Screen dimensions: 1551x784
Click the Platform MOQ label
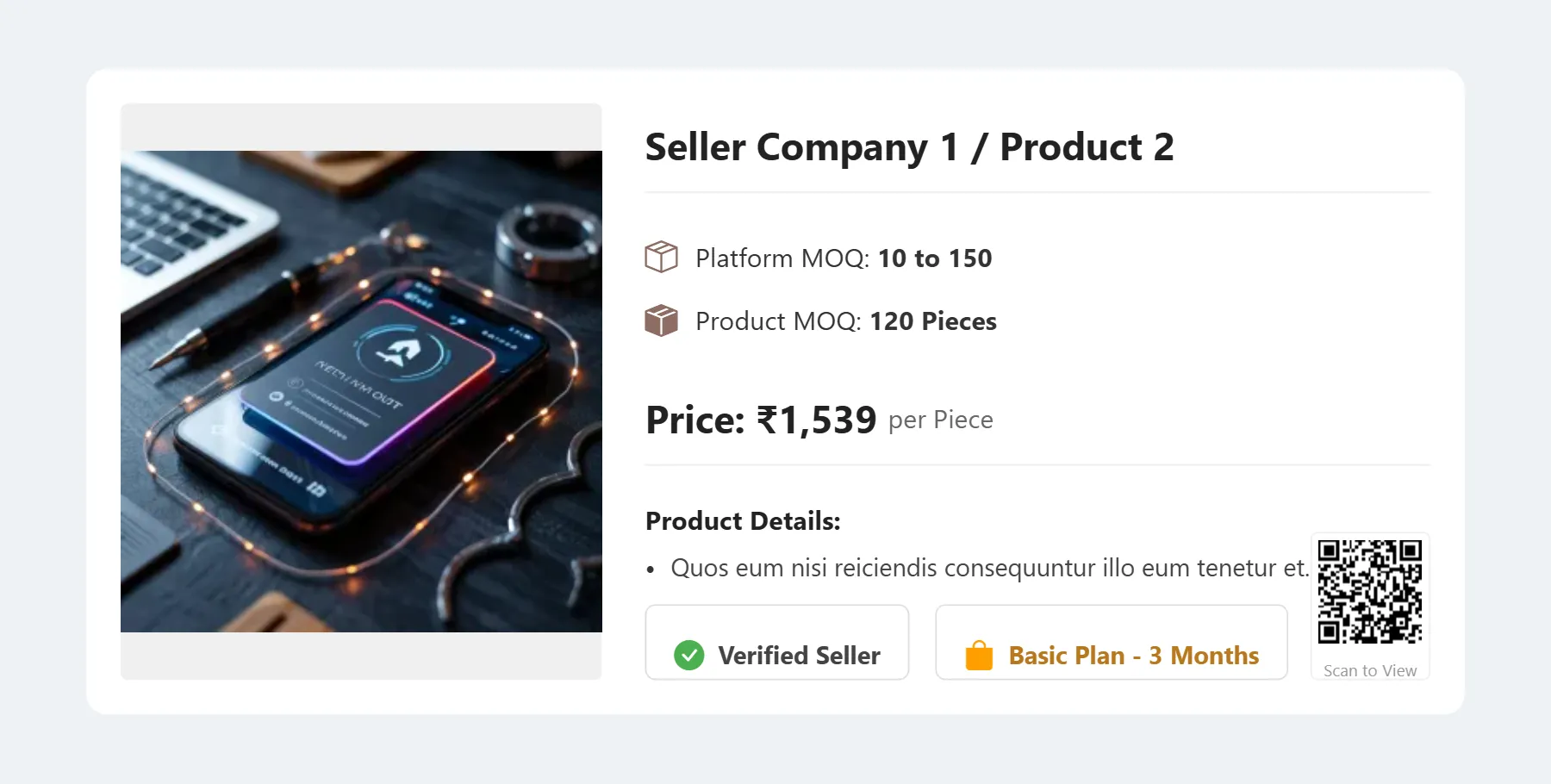782,258
